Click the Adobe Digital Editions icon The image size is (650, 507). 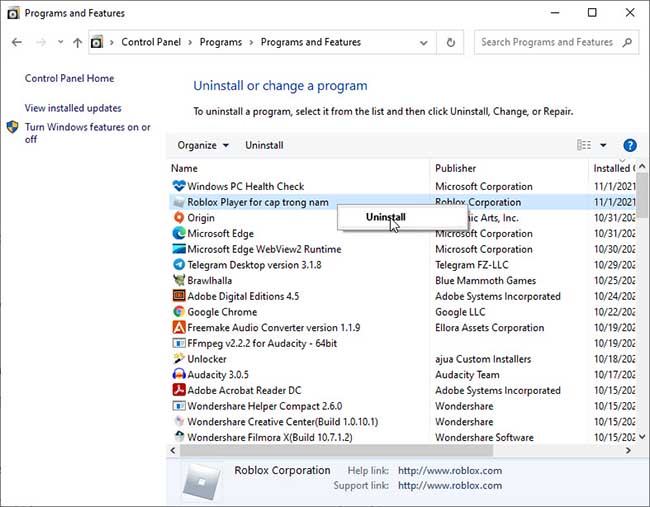click(179, 296)
